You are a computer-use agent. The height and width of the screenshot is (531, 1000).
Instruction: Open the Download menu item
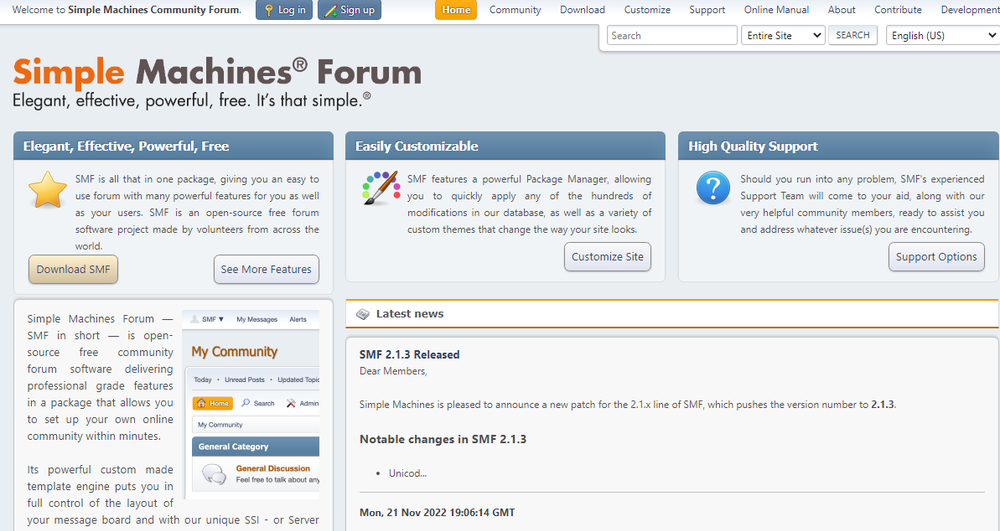point(582,10)
